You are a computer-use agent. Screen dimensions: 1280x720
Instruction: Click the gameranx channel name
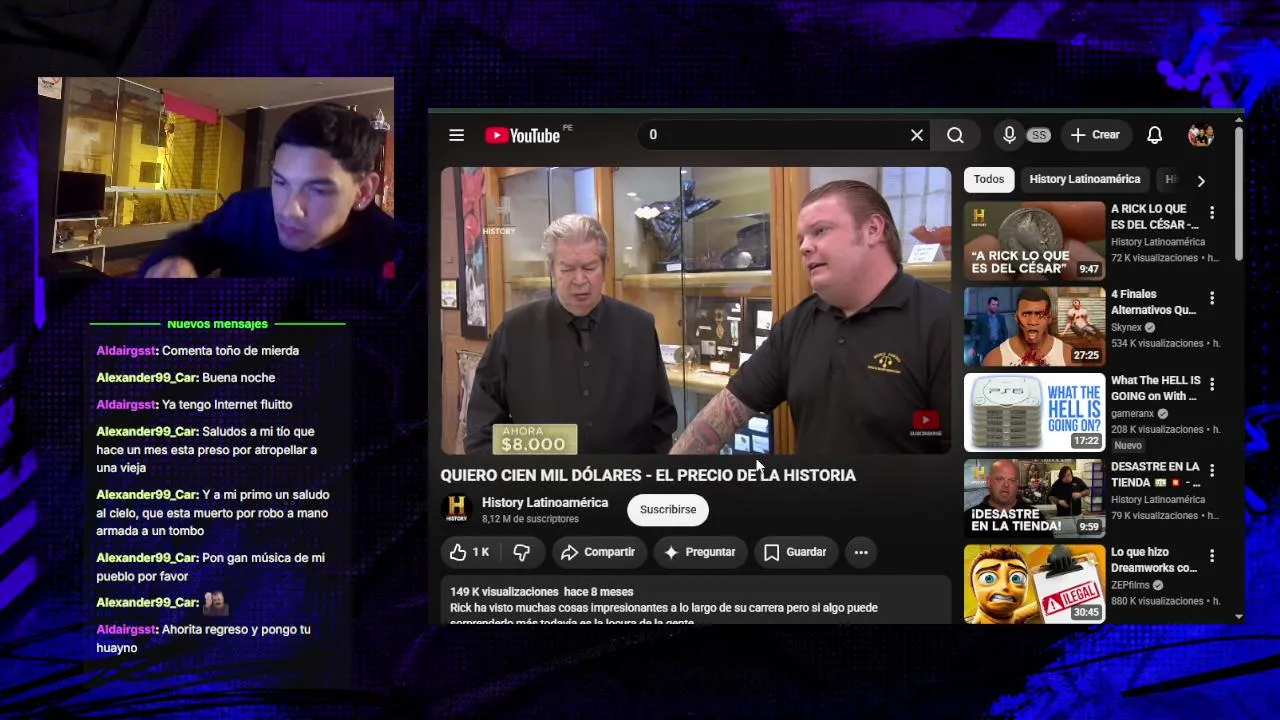click(1132, 413)
